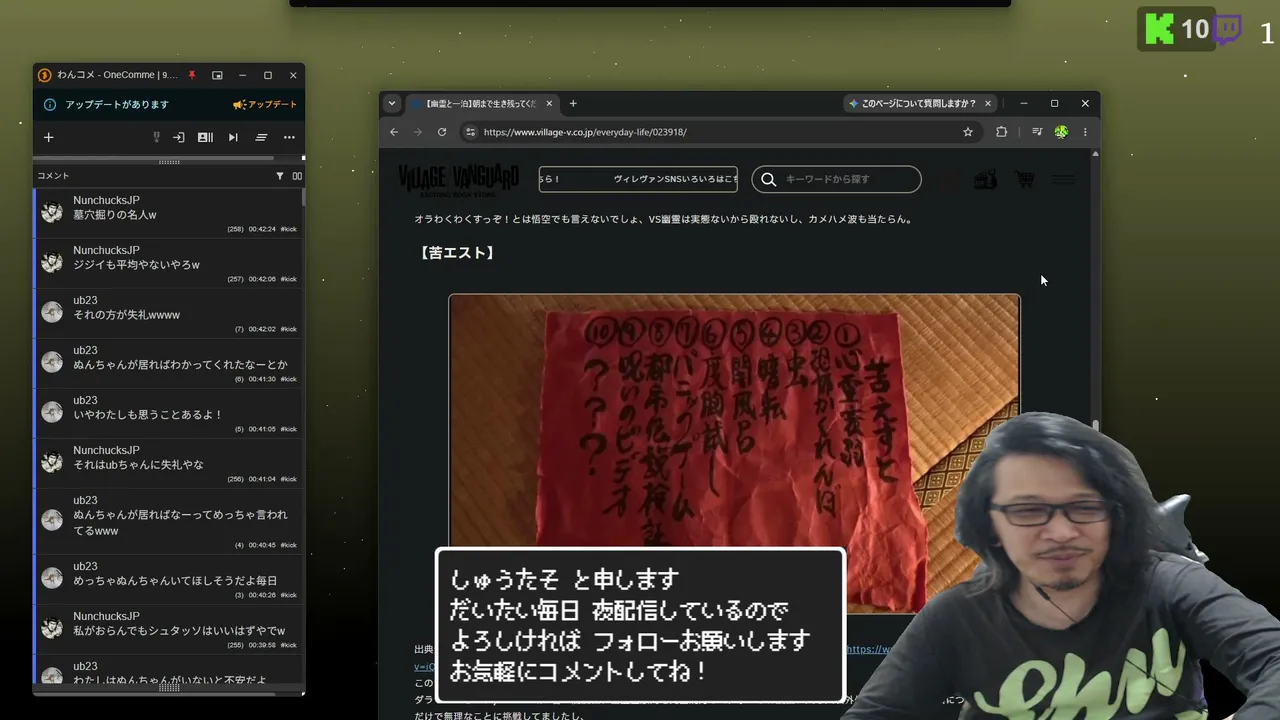Select the comment 墓穴掘りの名人w

[x=168, y=213]
